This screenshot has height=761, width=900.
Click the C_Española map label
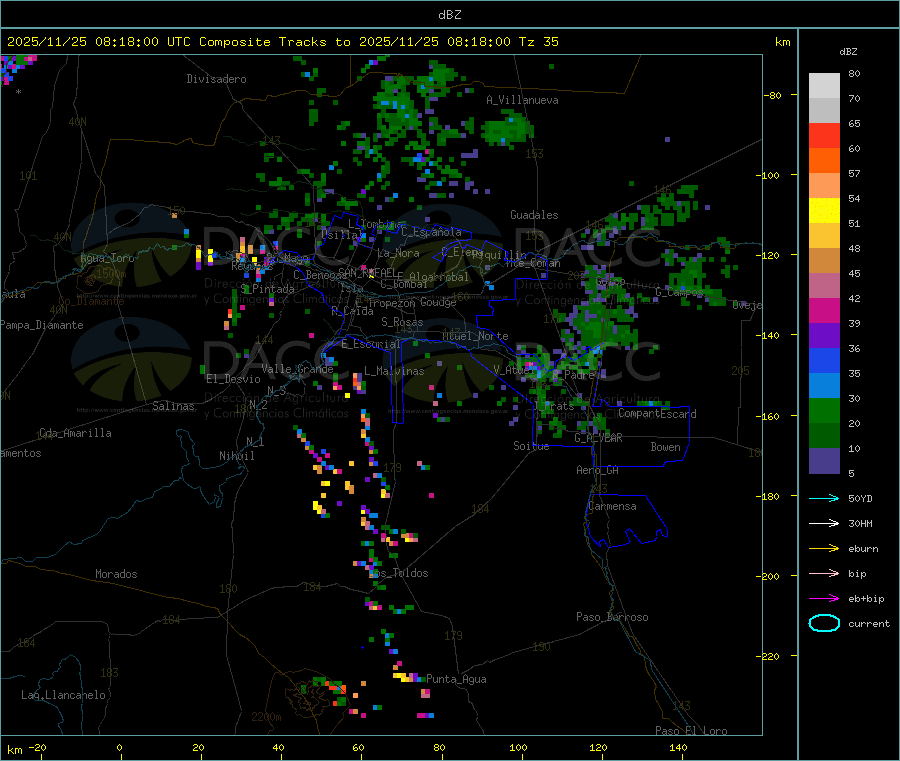pyautogui.click(x=431, y=232)
